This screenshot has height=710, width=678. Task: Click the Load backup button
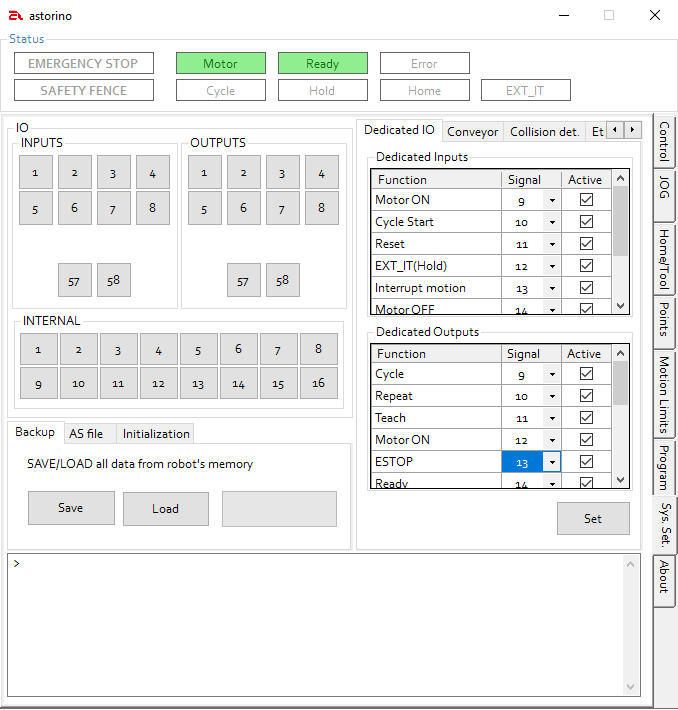[166, 509]
